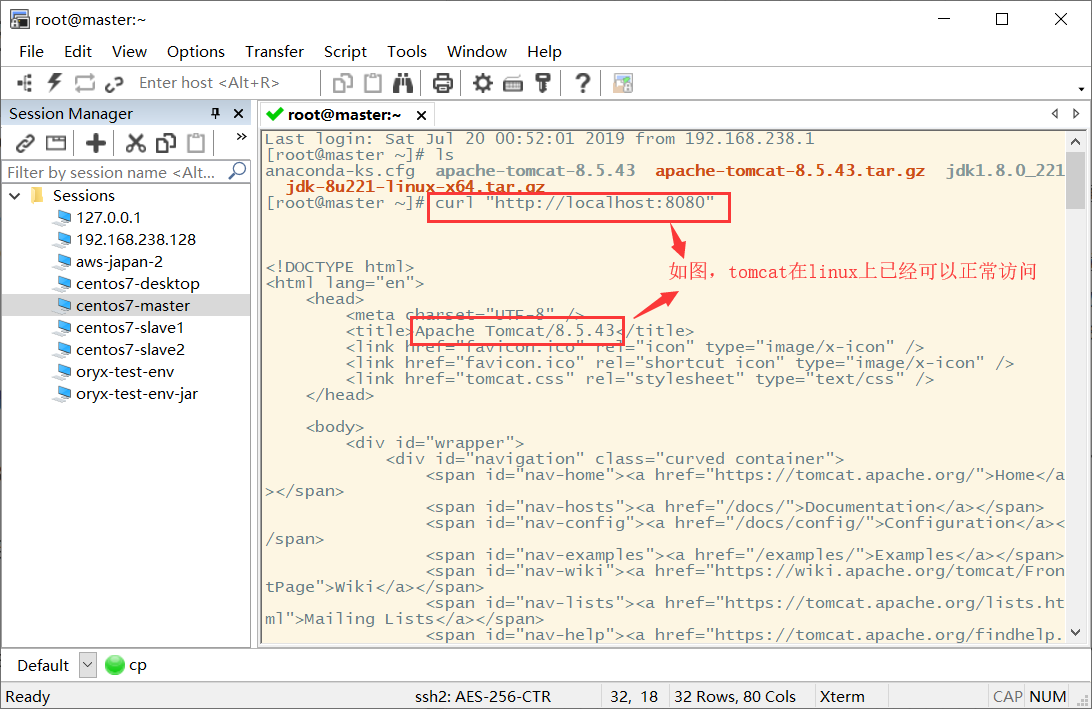The image size is (1092, 709).
Task: Click the previous tab arrow
Action: click(x=1055, y=114)
